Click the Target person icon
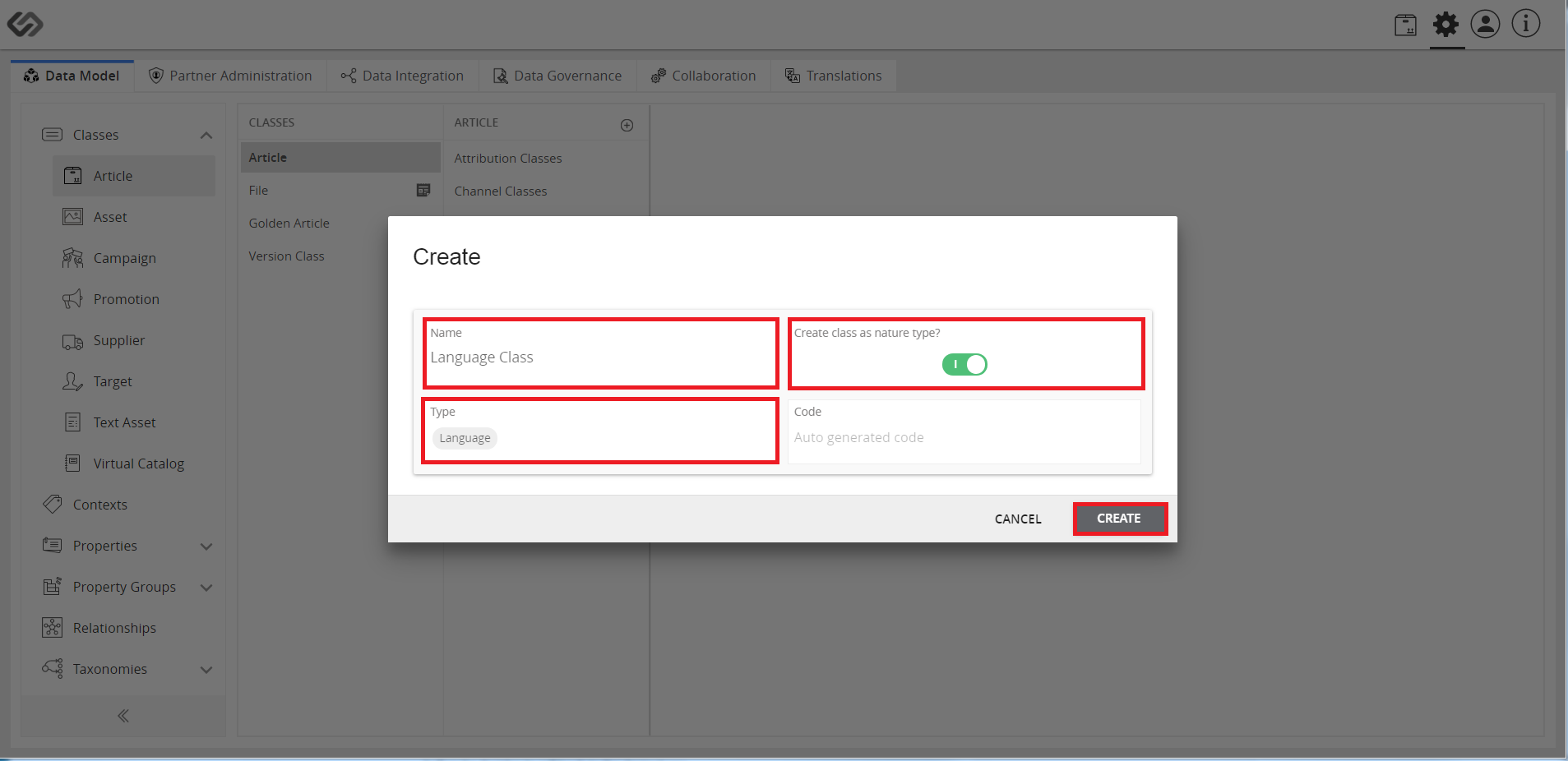This screenshot has width=1568, height=761. pos(72,381)
